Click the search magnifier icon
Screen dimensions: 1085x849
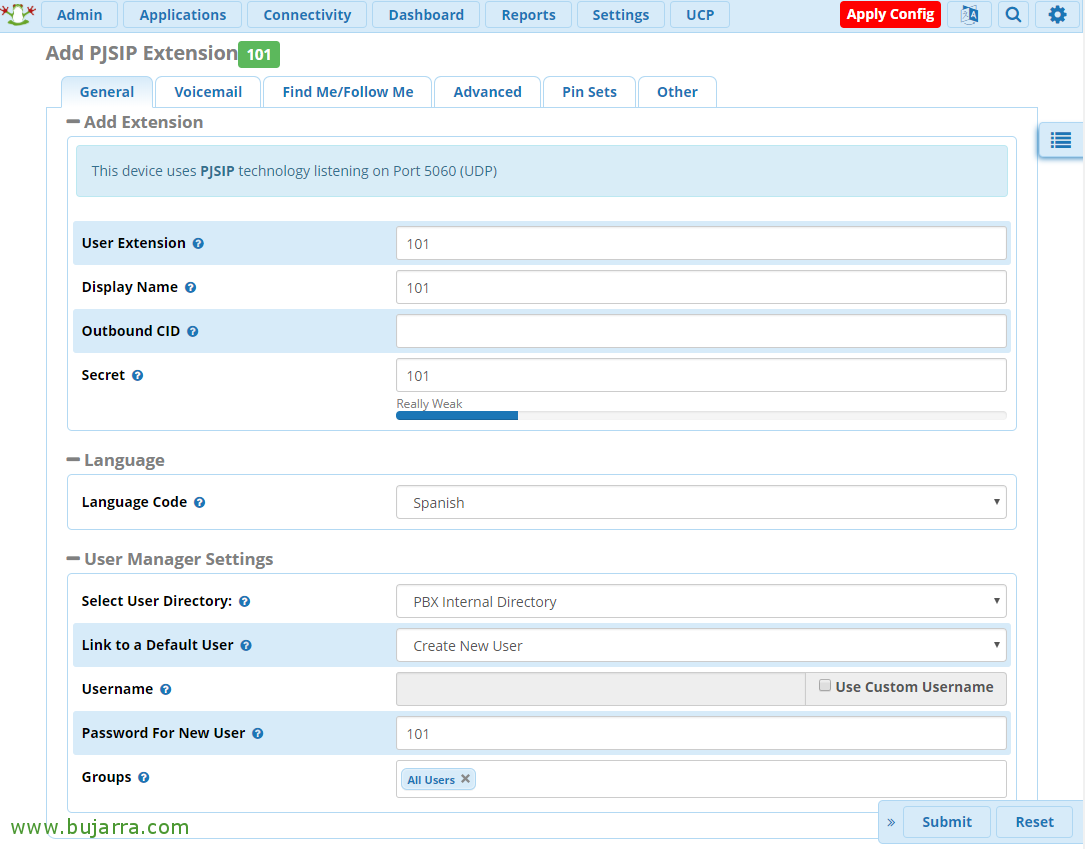(1013, 15)
